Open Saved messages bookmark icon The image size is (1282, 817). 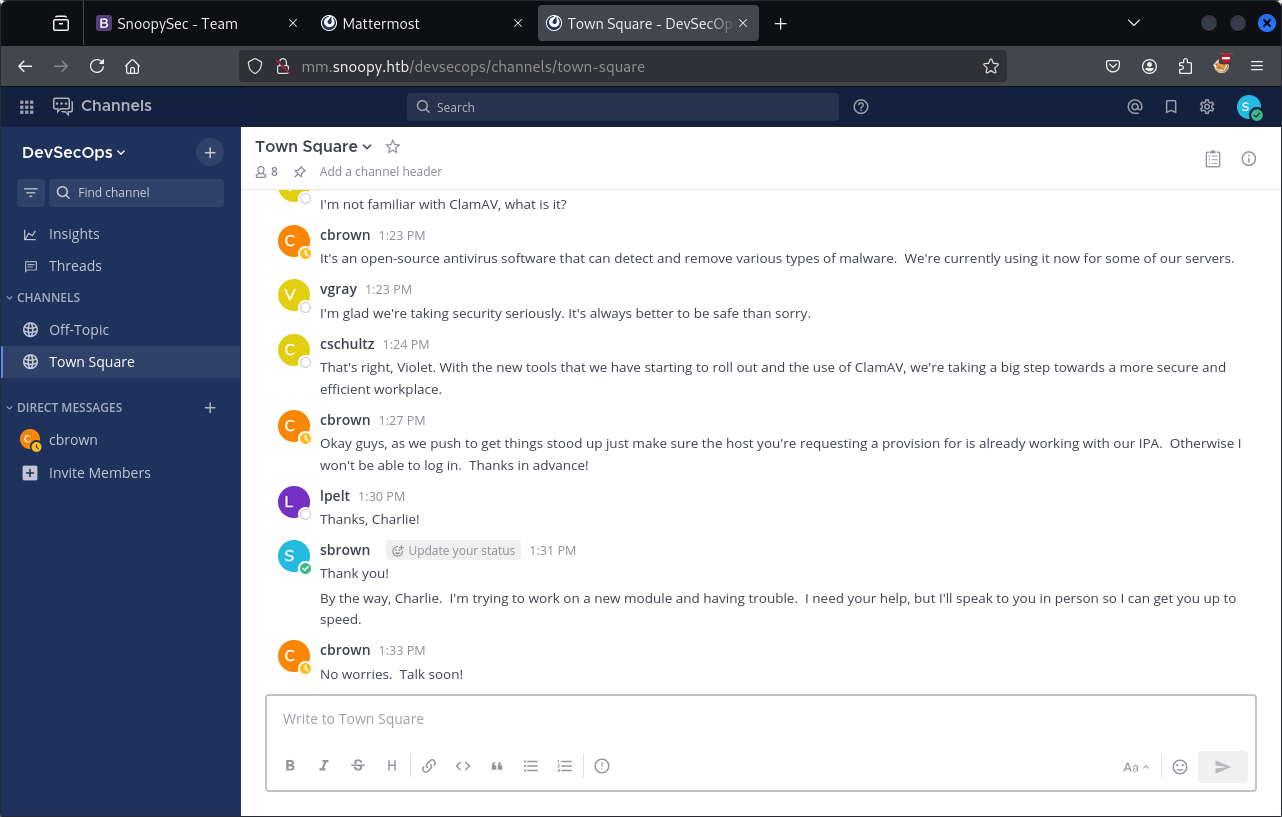click(1171, 107)
